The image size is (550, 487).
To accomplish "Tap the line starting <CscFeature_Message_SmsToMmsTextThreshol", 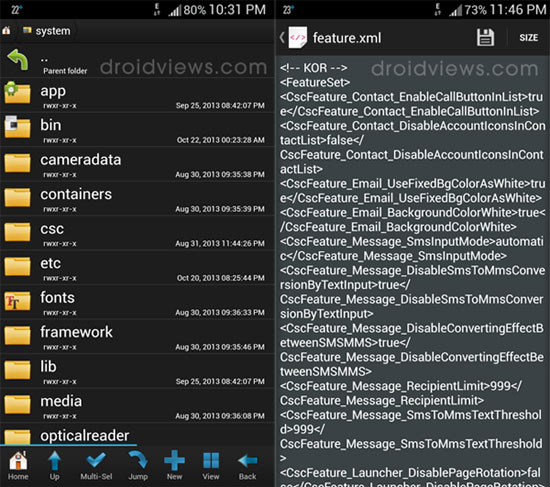I will (x=411, y=415).
